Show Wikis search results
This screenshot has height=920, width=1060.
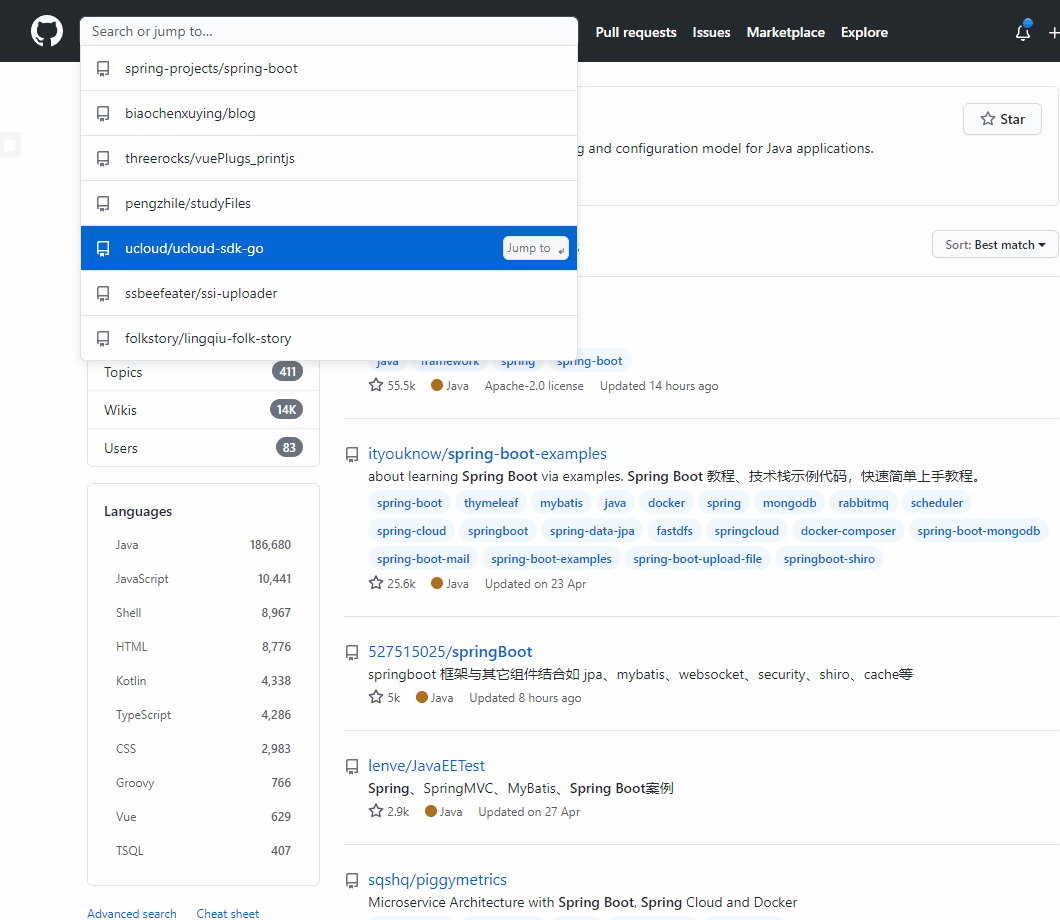120,410
